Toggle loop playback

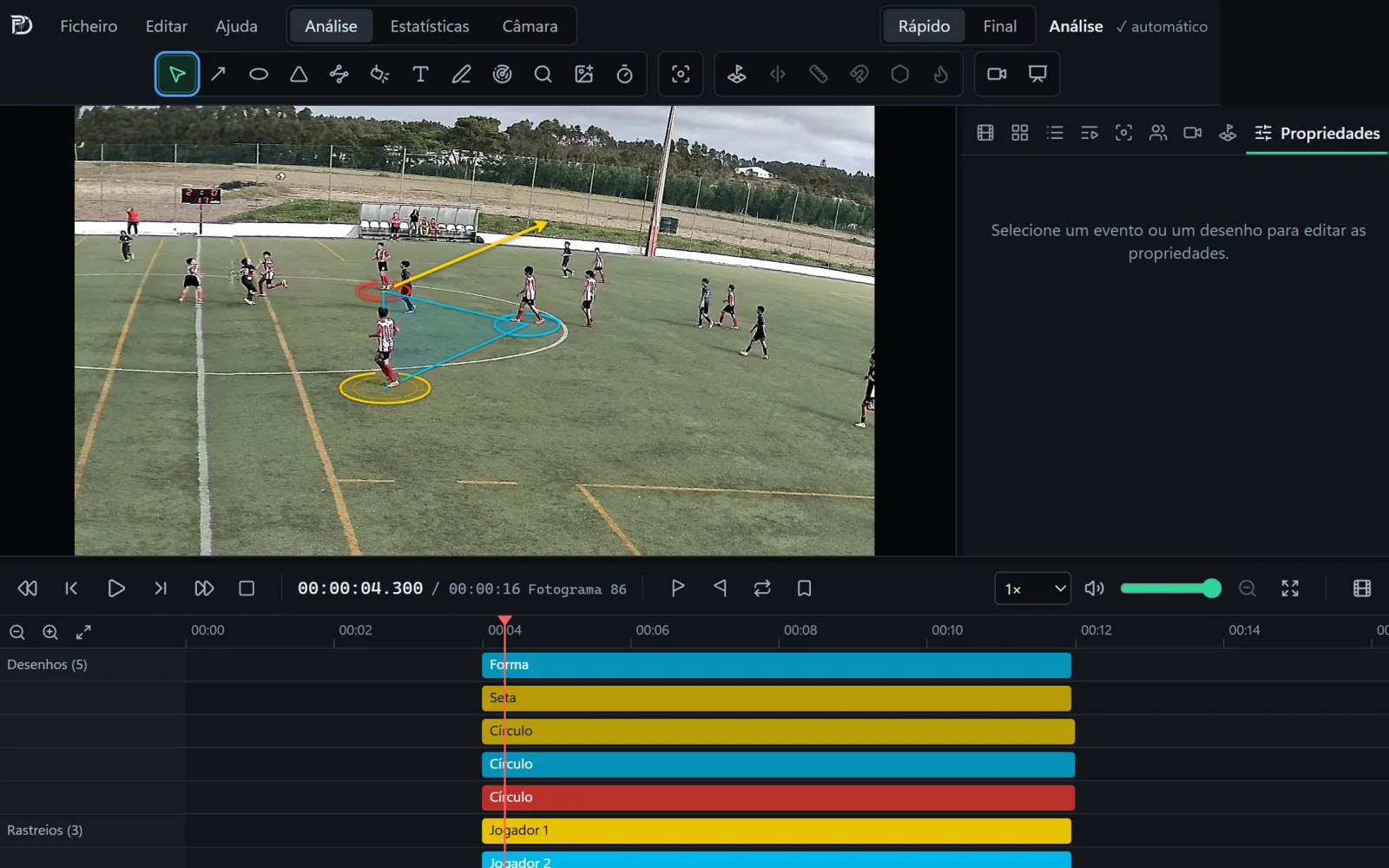point(762,589)
